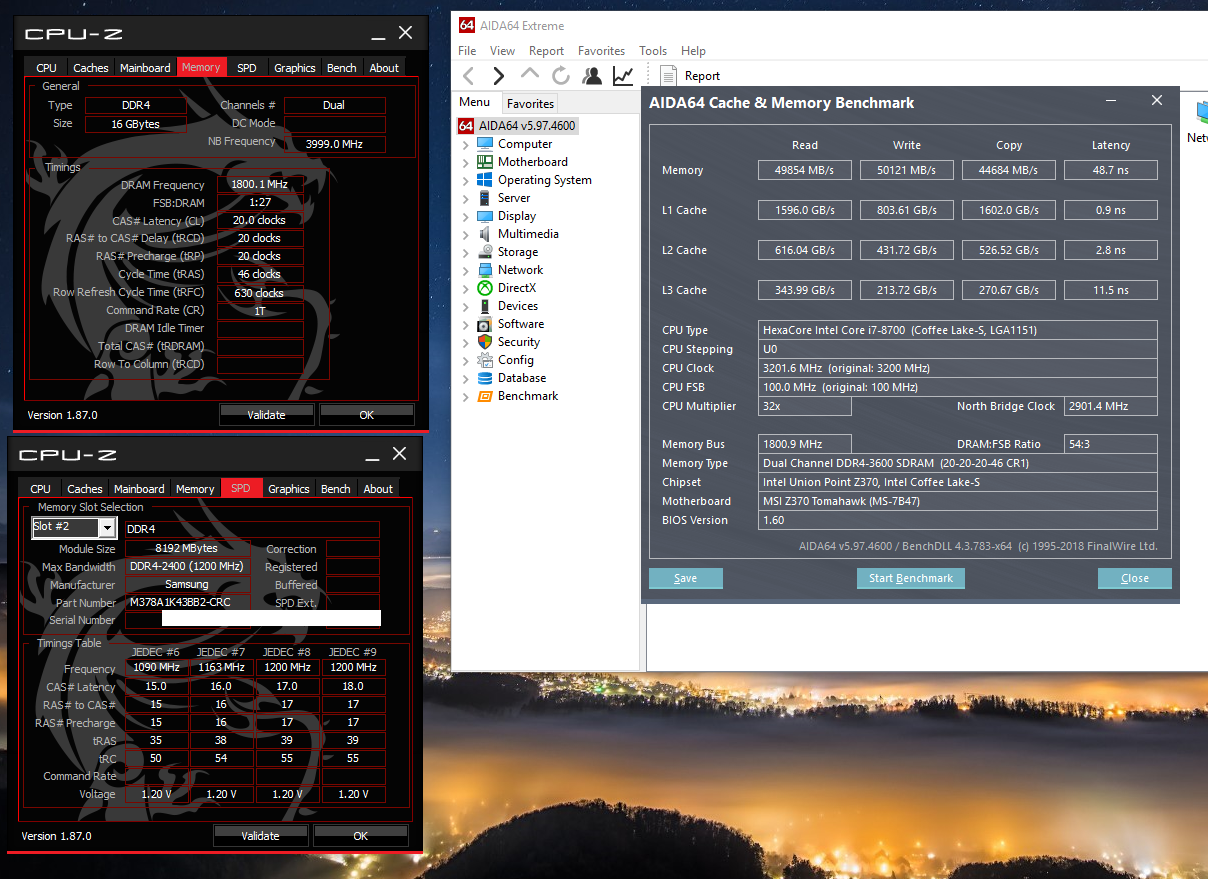Image resolution: width=1208 pixels, height=879 pixels.
Task: Select the Benchmark icon in AIDA64 tree
Action: point(484,396)
